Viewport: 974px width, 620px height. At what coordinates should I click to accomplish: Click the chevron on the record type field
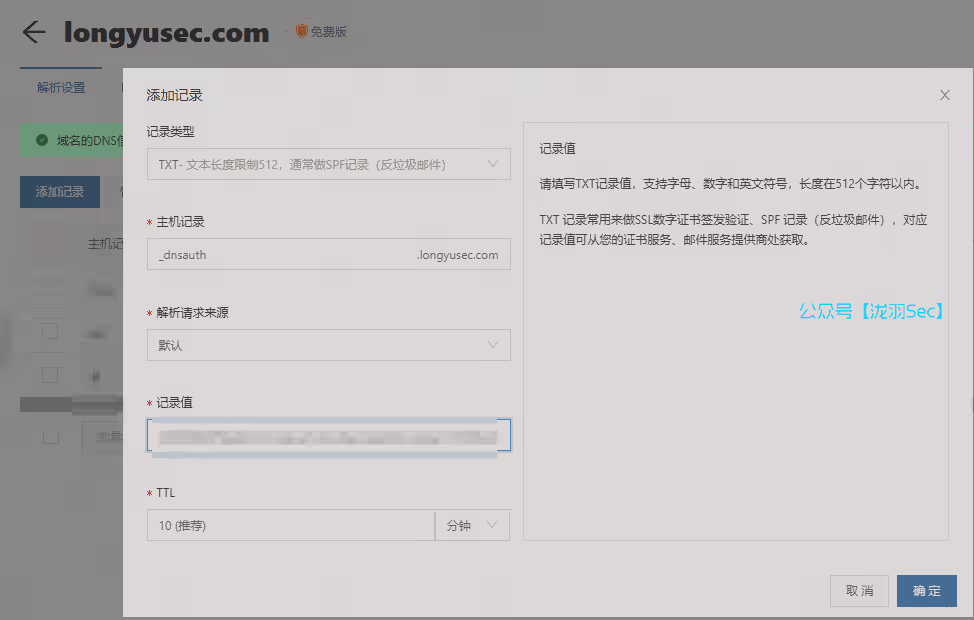click(493, 163)
